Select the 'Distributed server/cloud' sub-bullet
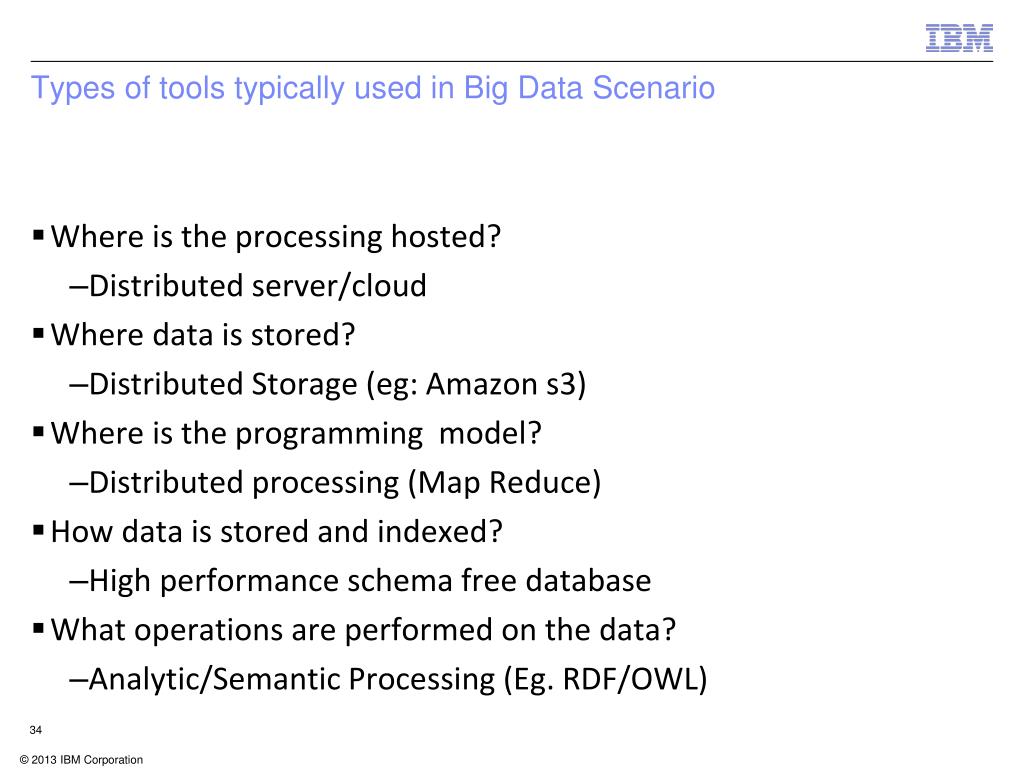The height and width of the screenshot is (768, 1024). click(248, 286)
